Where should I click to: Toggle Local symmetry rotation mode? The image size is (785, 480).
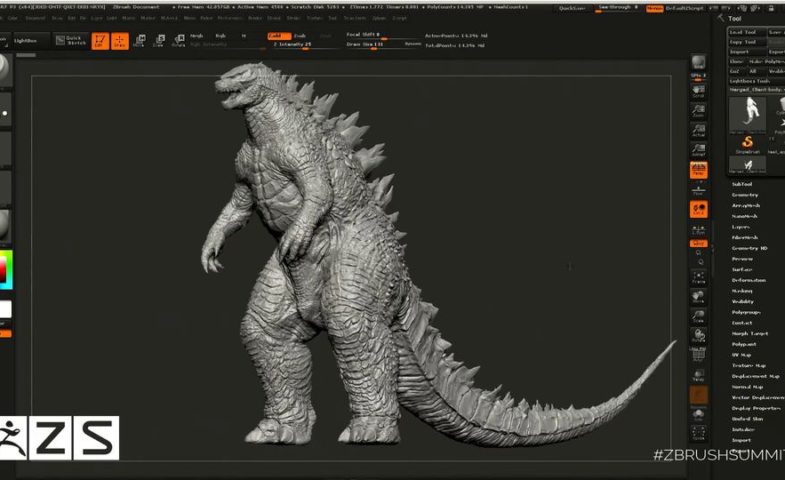(x=698, y=209)
